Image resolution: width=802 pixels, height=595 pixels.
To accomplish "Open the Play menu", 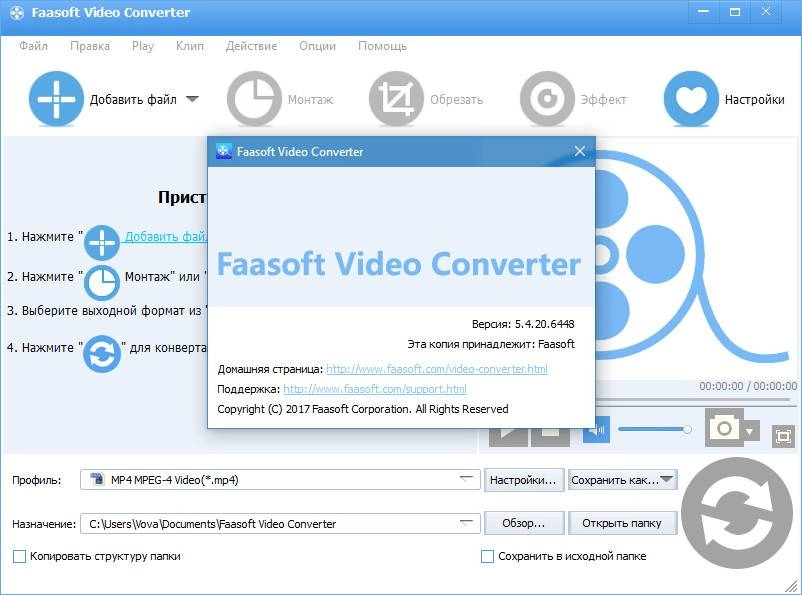I will point(143,46).
